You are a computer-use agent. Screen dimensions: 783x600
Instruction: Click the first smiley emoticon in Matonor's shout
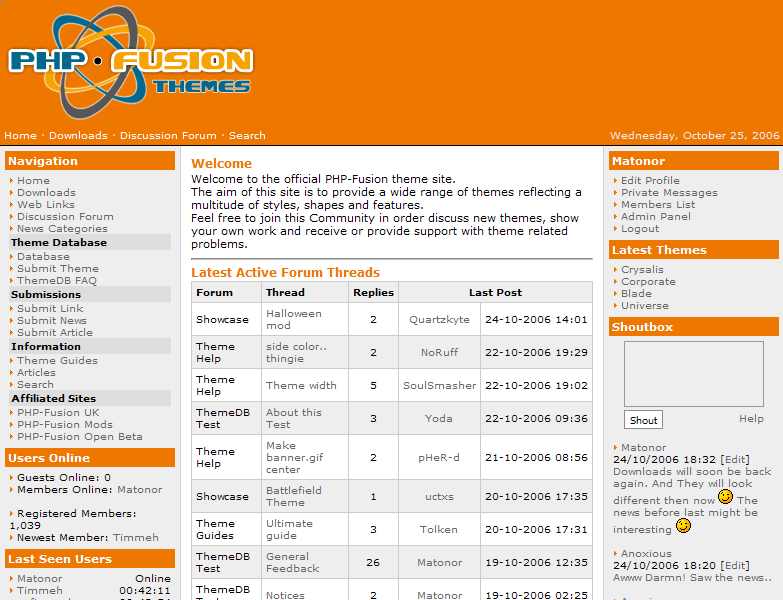(725, 497)
